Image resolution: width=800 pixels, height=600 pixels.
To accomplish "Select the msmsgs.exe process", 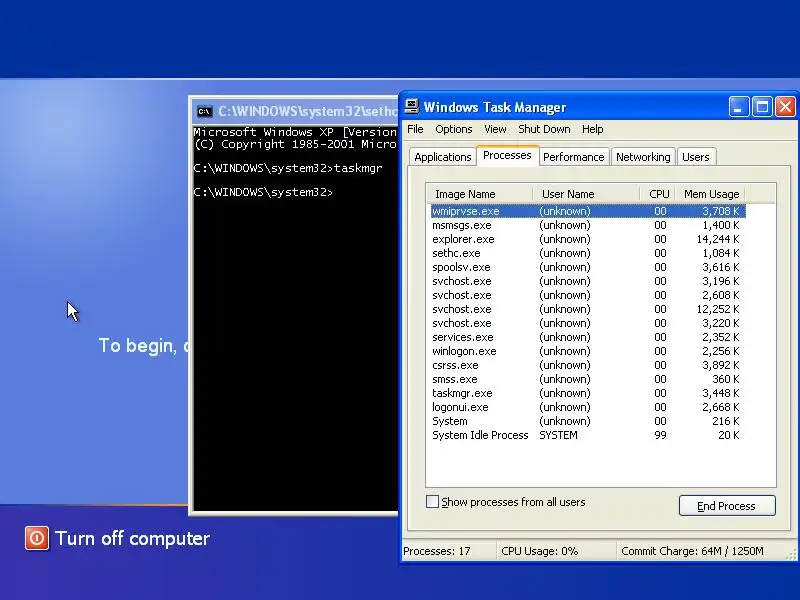I will pos(588,225).
